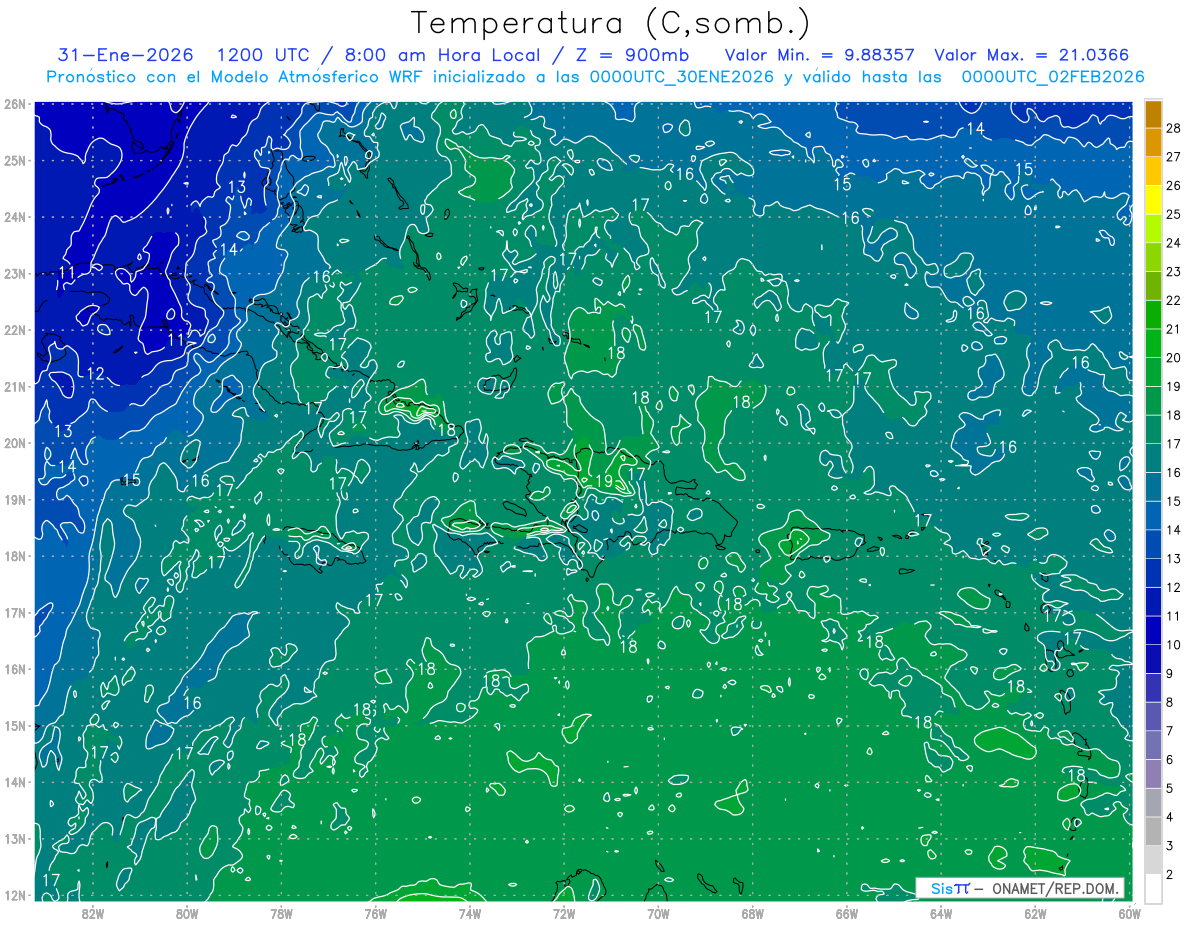Click the '0000UTC_30ENE2026' initialization time

coord(682,77)
